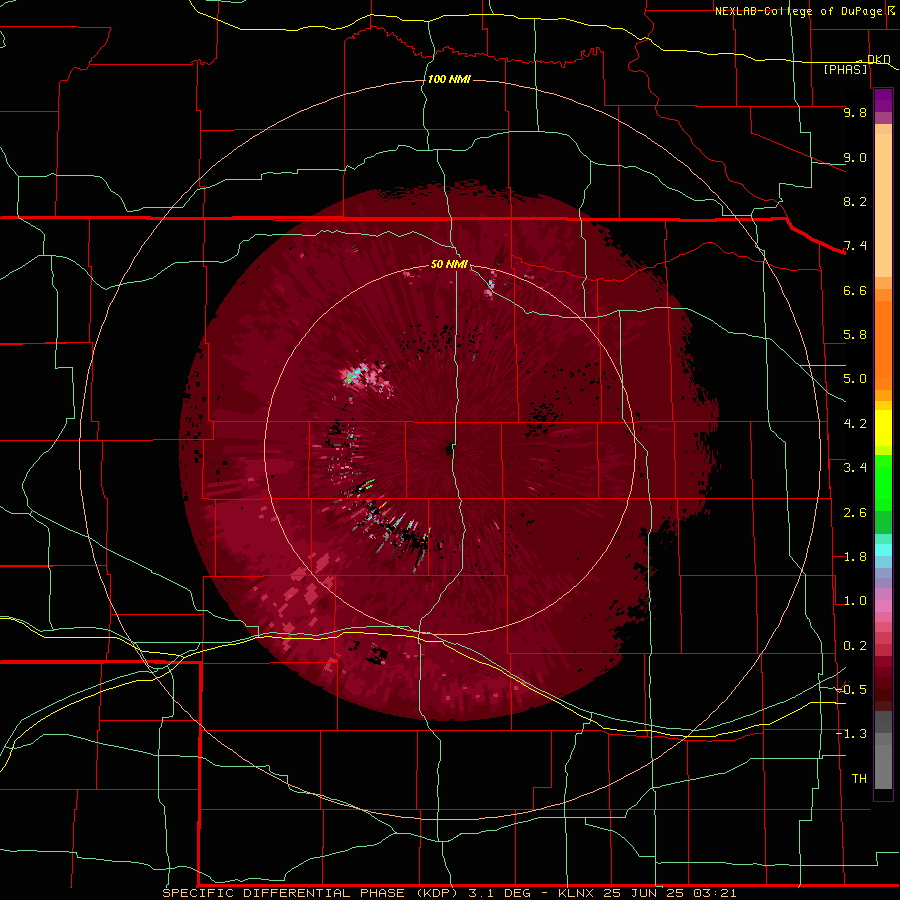This screenshot has width=900, height=900.
Task: Click the radar site at the sweep center
Action: pos(449,449)
